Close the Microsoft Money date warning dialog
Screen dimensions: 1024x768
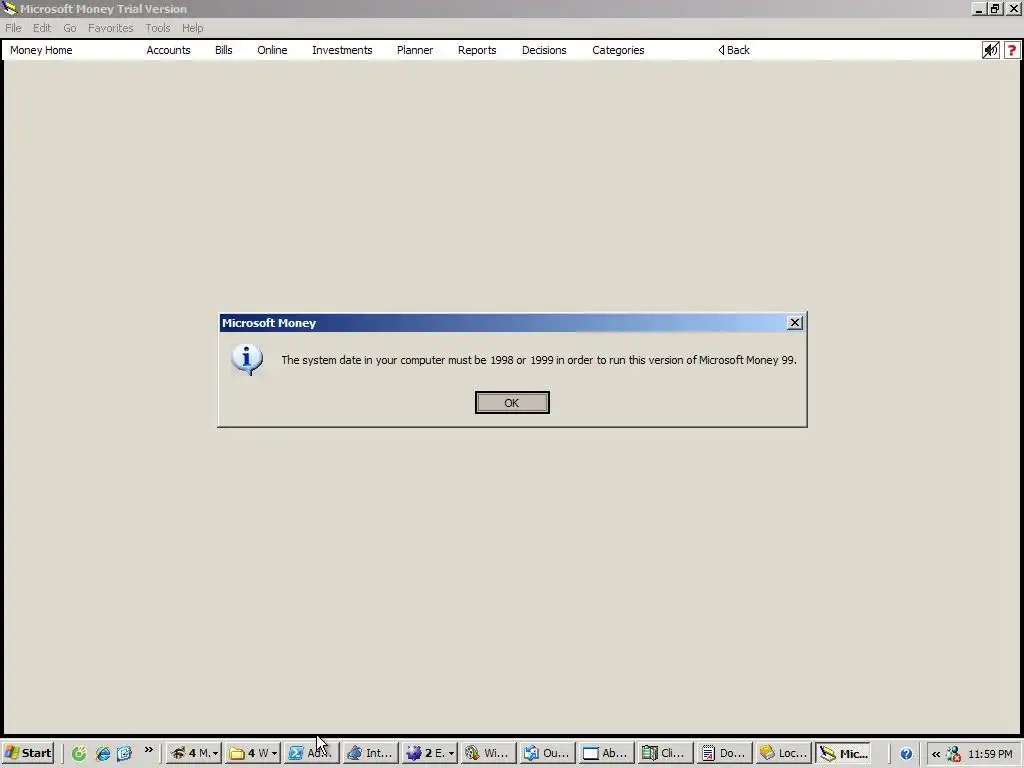pyautogui.click(x=794, y=323)
